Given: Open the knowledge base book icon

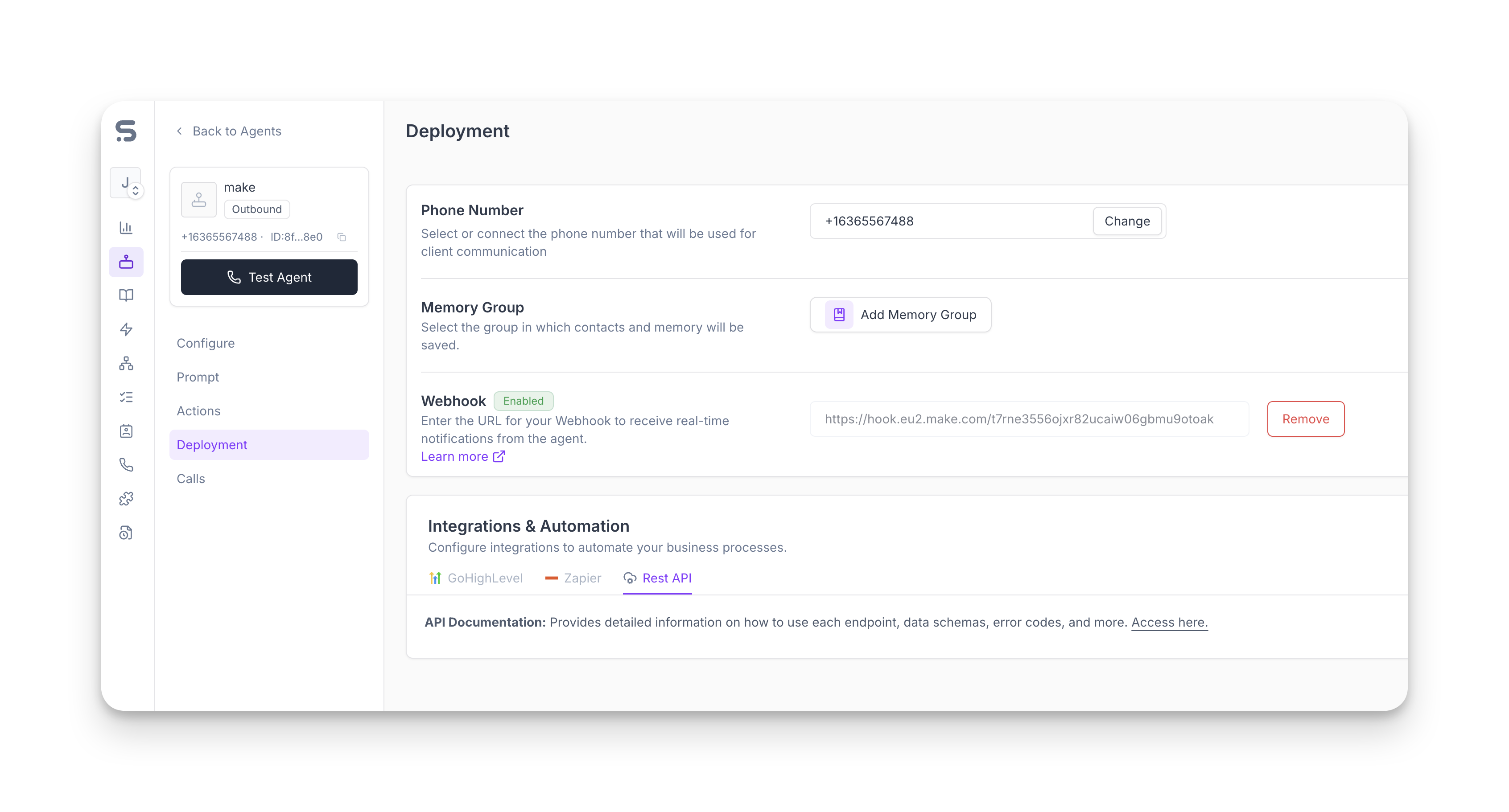Looking at the screenshot, I should 126,295.
